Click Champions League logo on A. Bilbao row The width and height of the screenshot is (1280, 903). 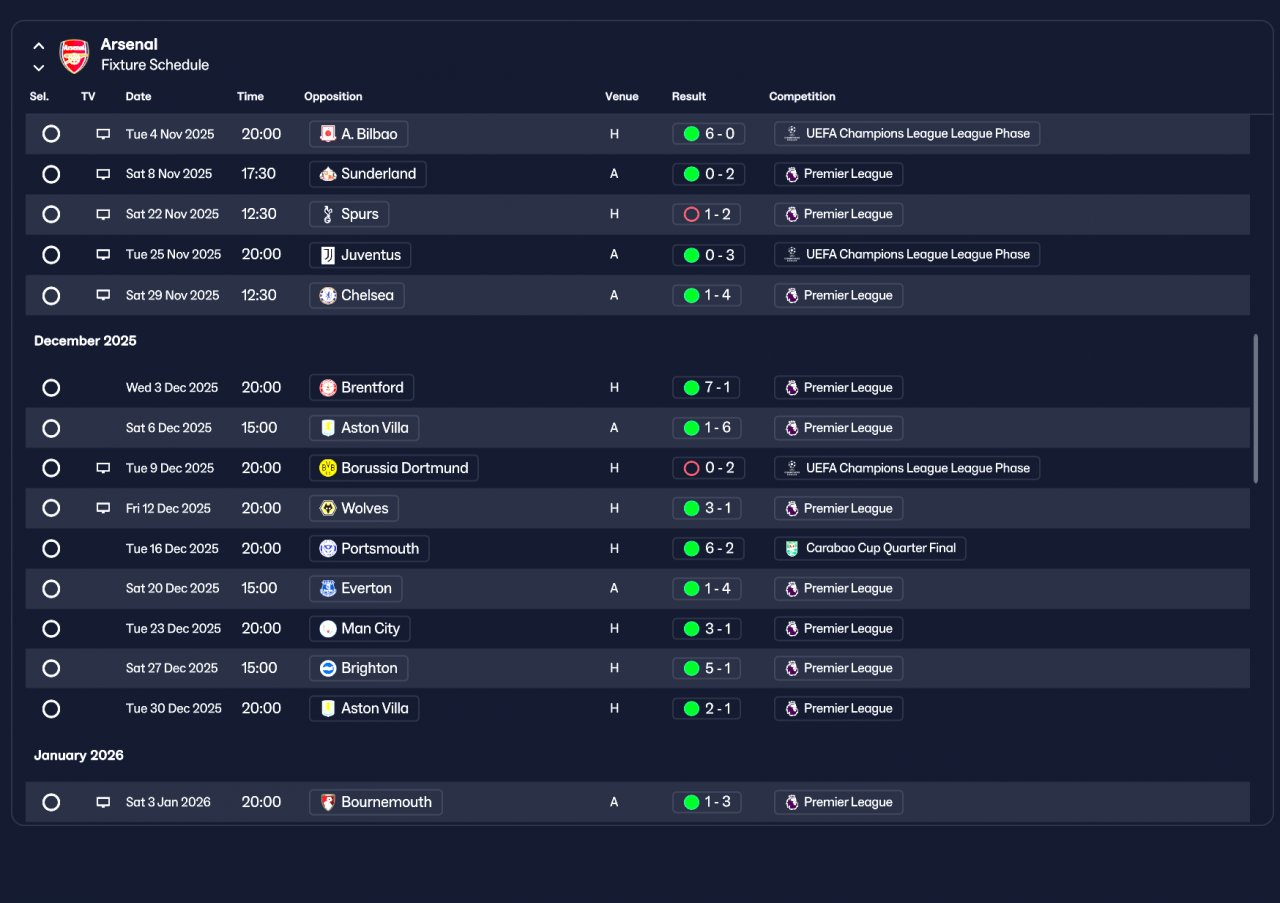792,134
